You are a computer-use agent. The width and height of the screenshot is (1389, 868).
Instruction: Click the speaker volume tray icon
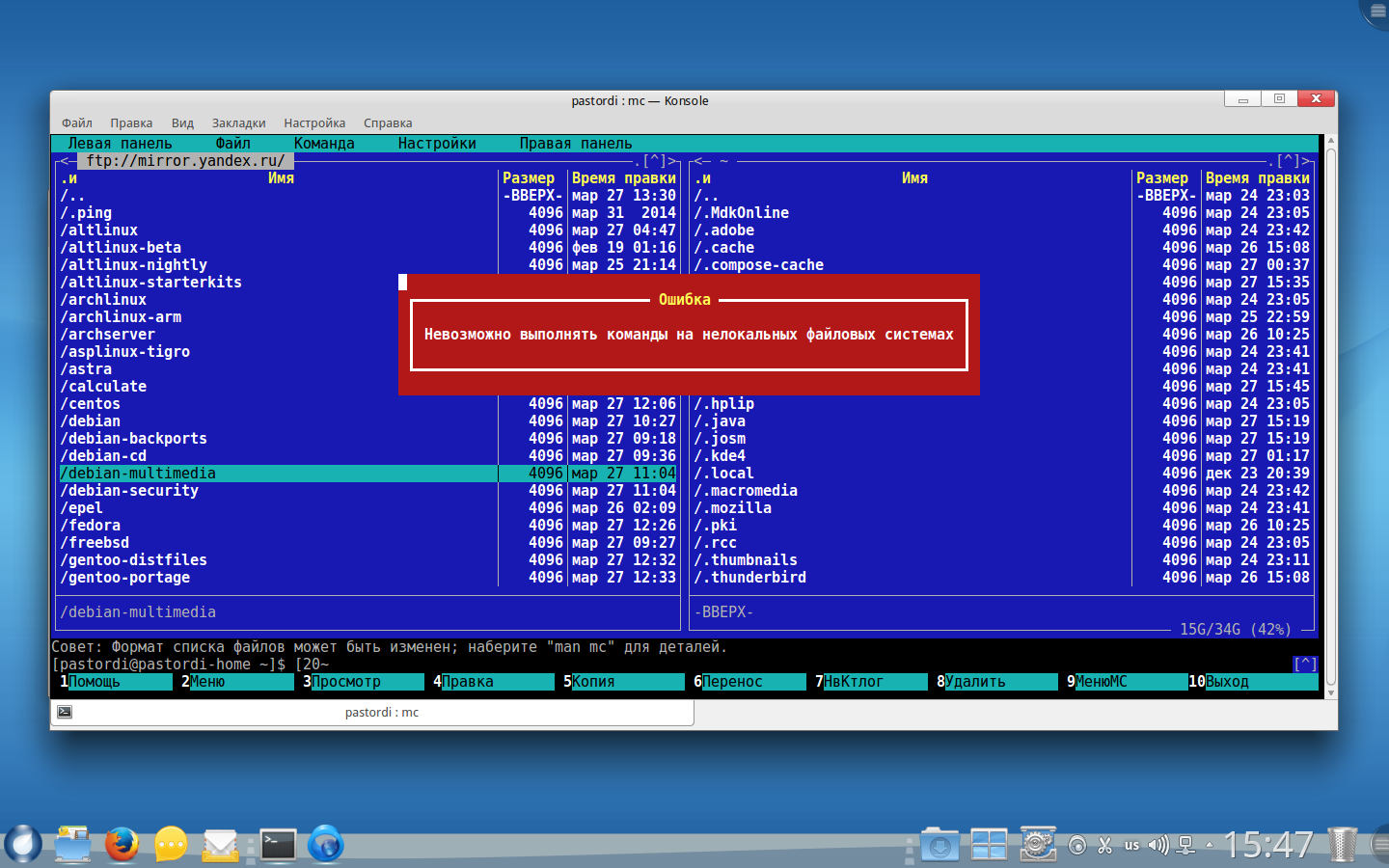coord(1157,846)
